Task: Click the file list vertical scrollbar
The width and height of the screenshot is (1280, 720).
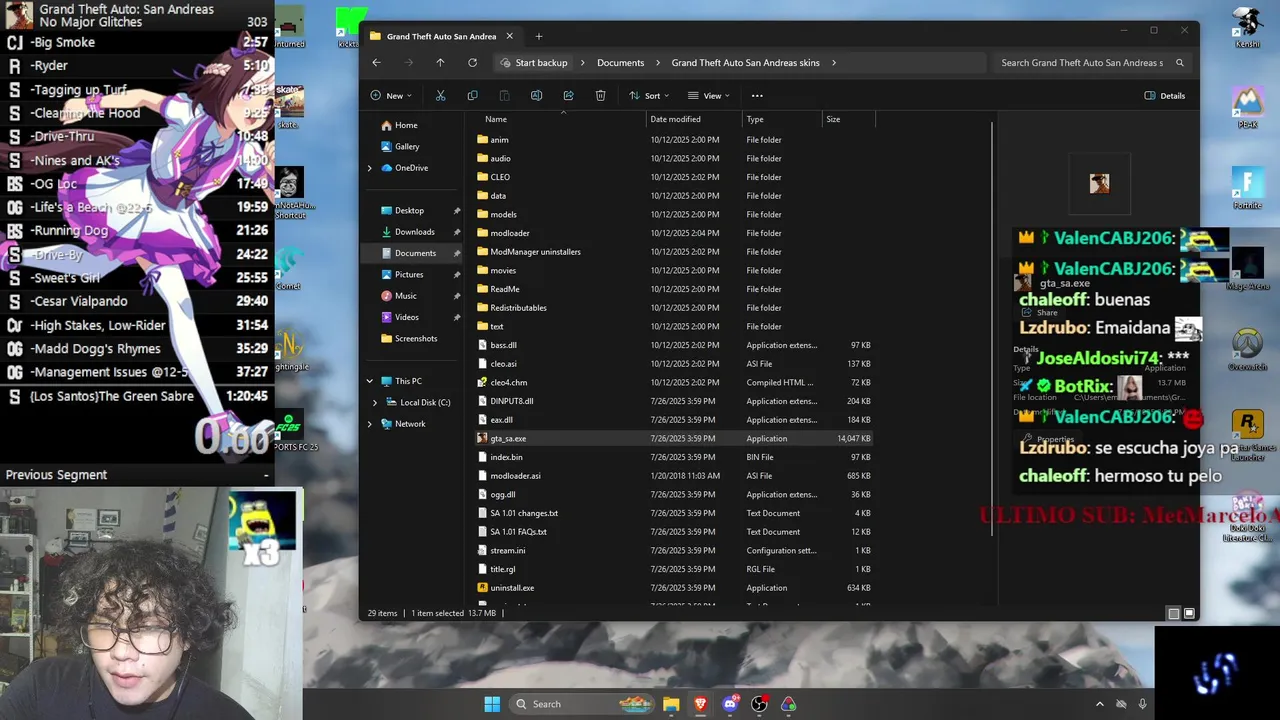Action: click(993, 330)
